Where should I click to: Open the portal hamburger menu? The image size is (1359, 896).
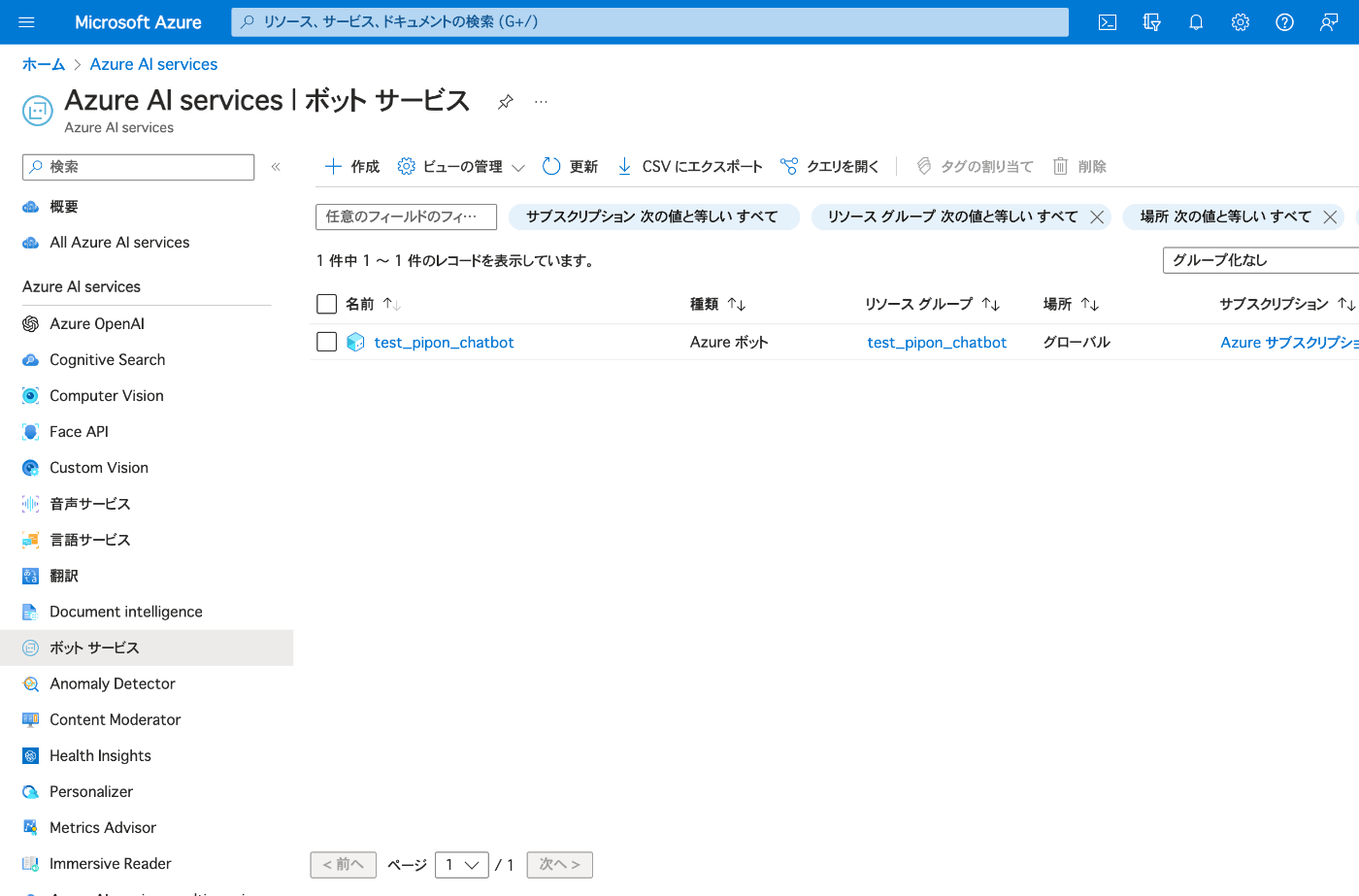point(26,21)
